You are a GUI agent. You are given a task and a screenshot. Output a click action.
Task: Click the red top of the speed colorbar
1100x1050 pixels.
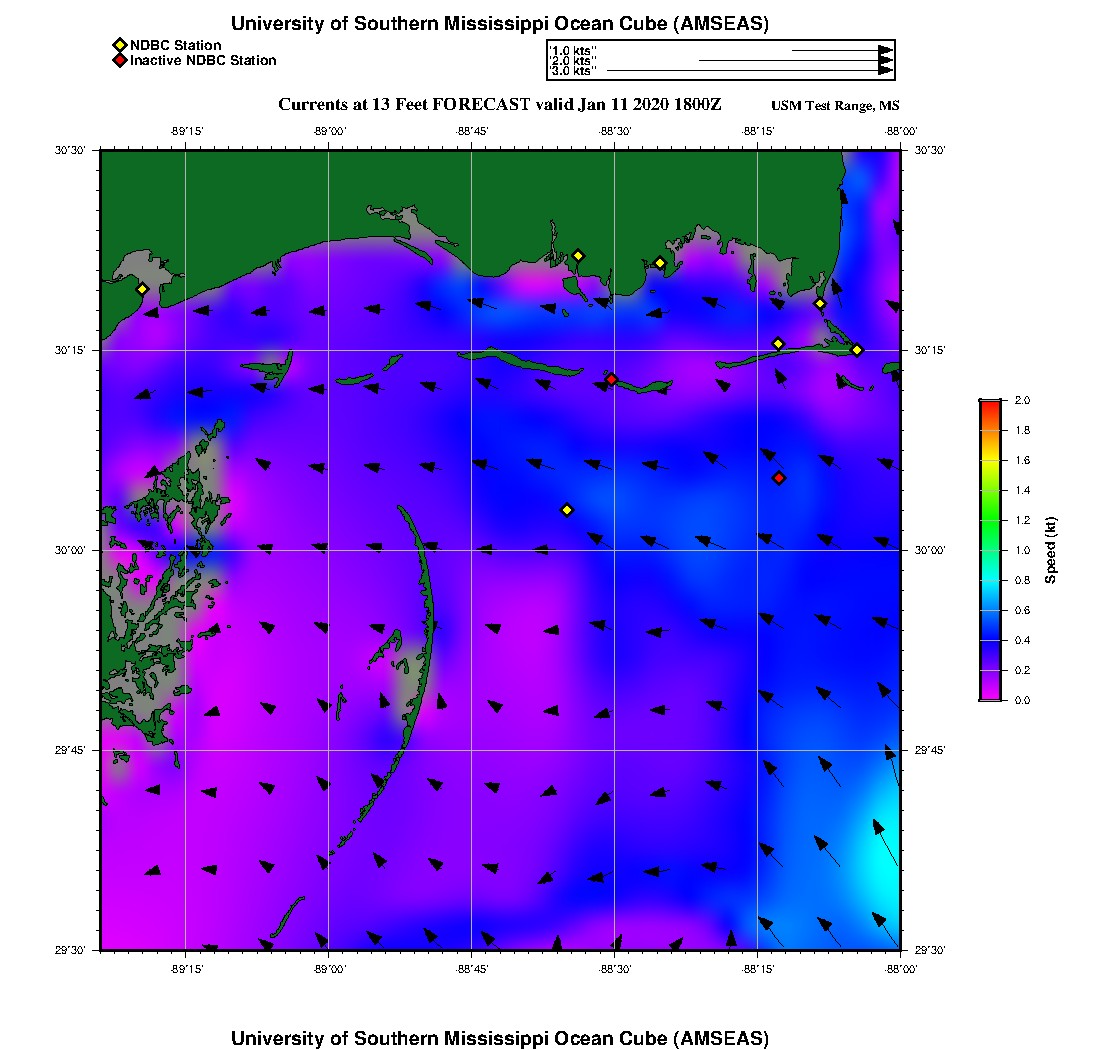click(989, 405)
